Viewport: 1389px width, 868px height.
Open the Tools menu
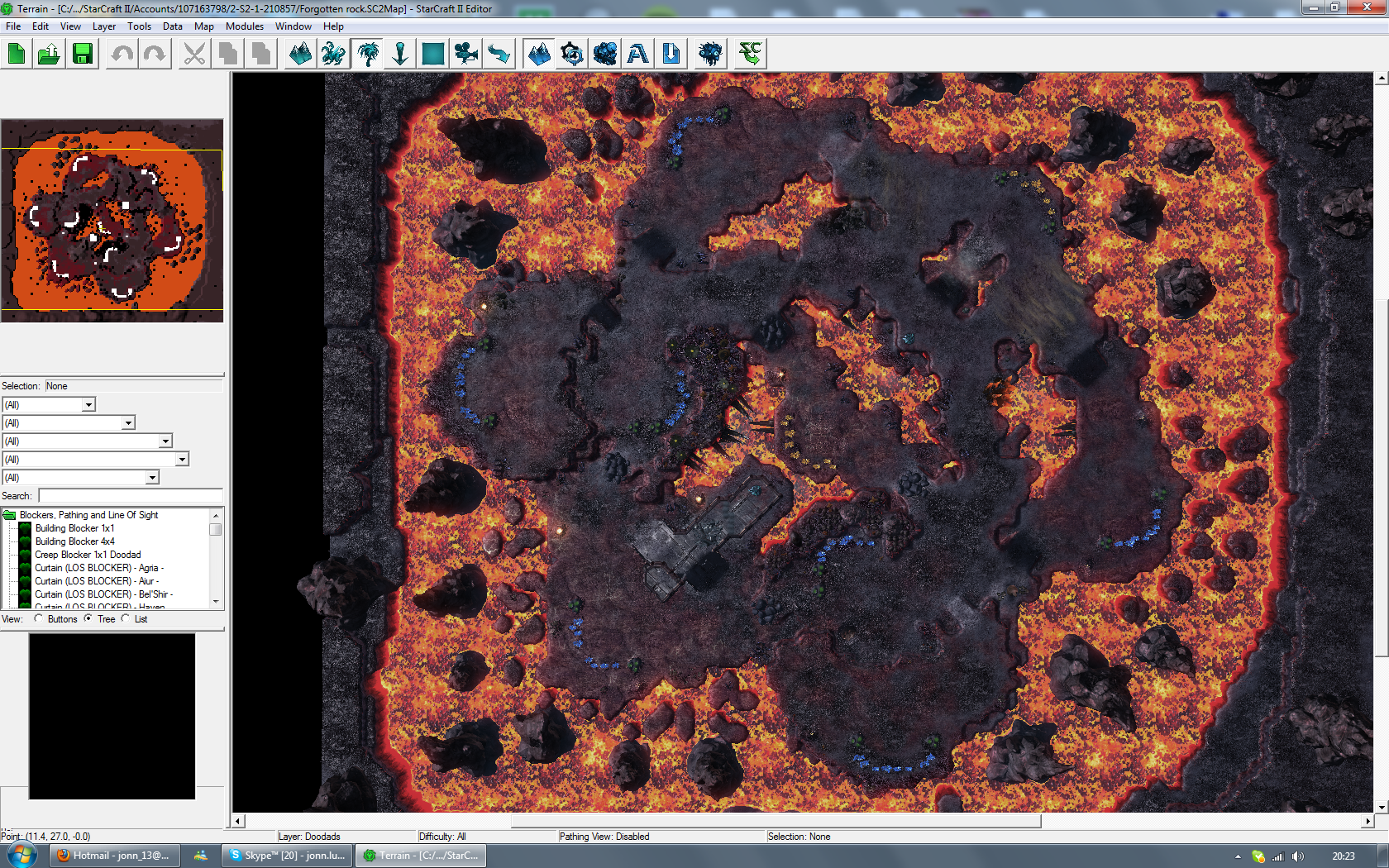point(140,26)
